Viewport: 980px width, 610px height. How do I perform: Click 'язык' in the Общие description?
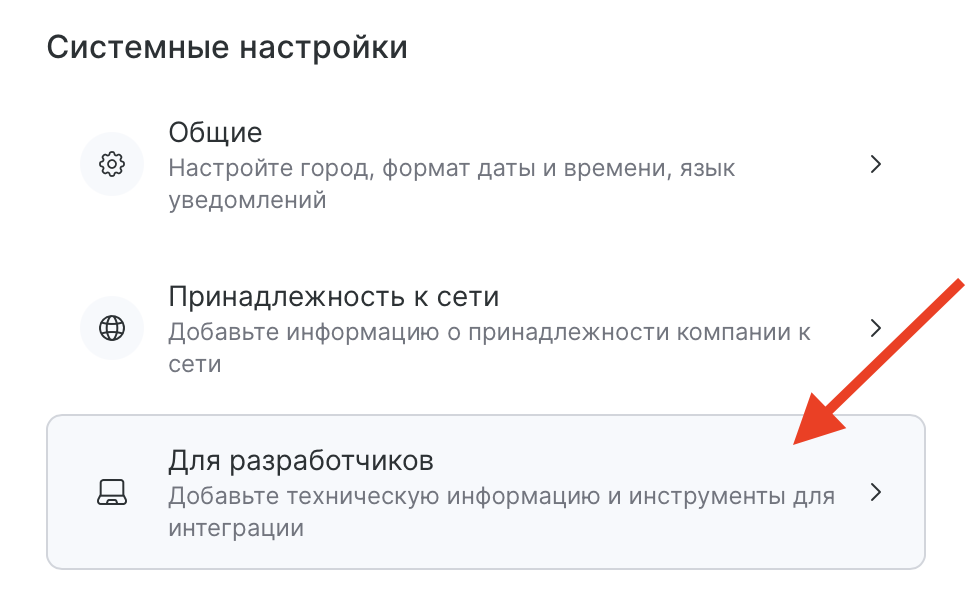[706, 168]
